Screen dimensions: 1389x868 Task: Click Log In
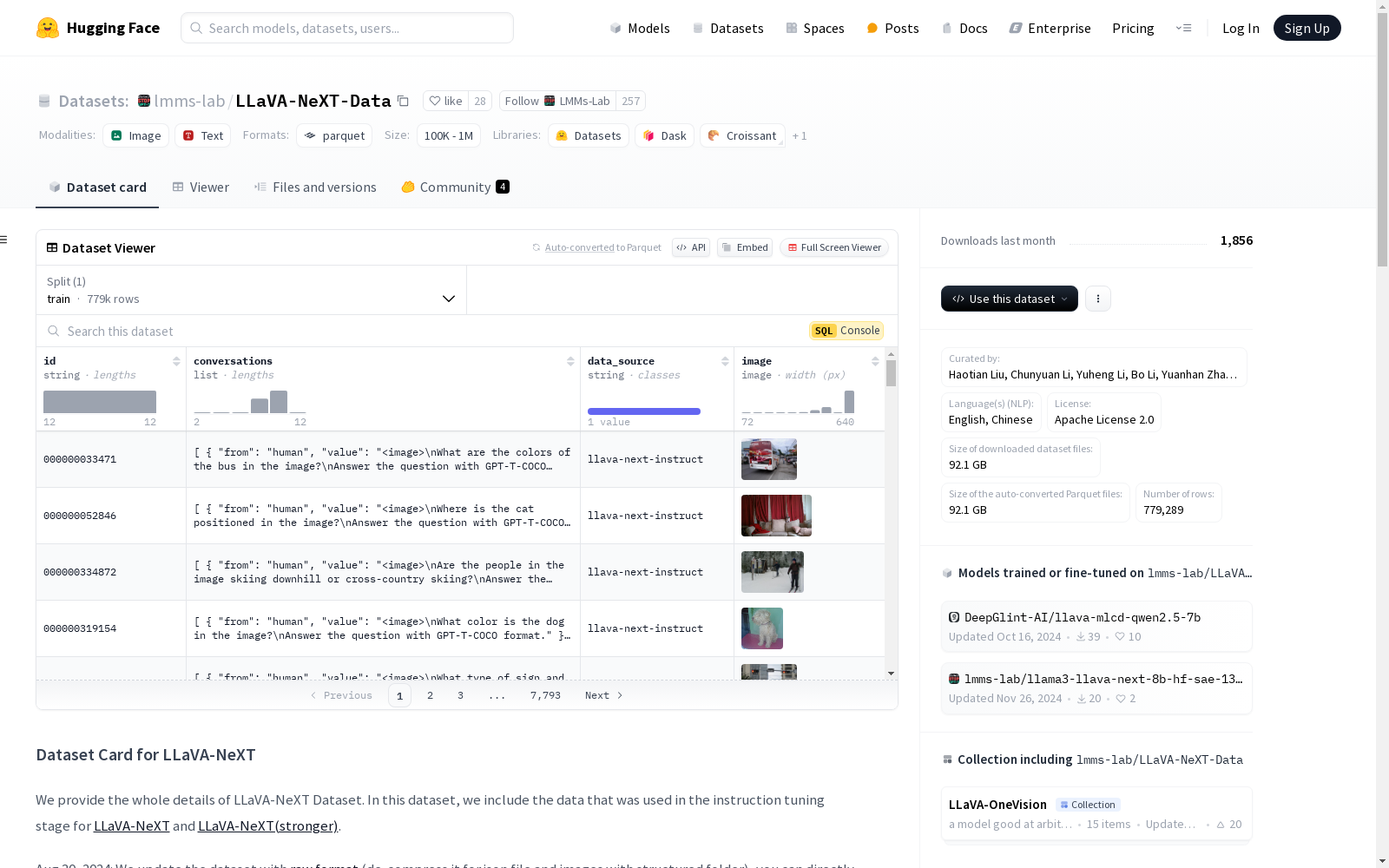coord(1241,28)
